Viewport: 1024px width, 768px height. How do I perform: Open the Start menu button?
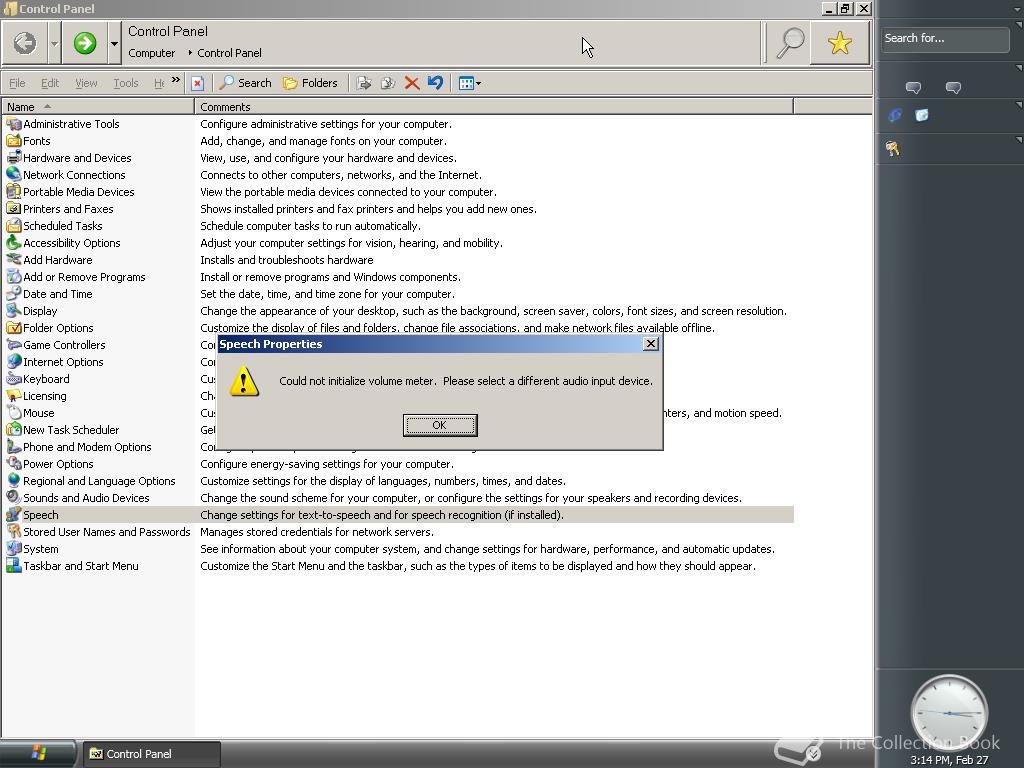[x=38, y=754]
